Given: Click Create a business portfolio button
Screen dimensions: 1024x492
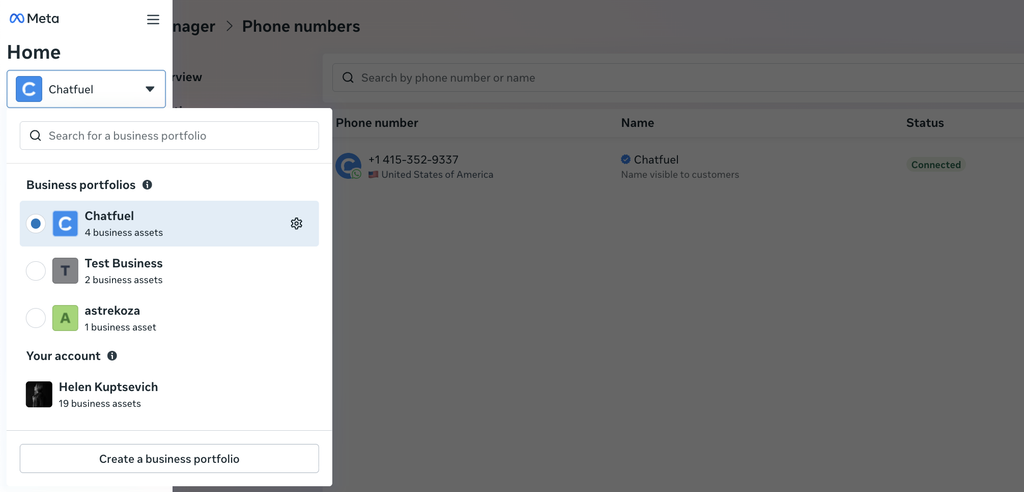Looking at the screenshot, I should [169, 459].
